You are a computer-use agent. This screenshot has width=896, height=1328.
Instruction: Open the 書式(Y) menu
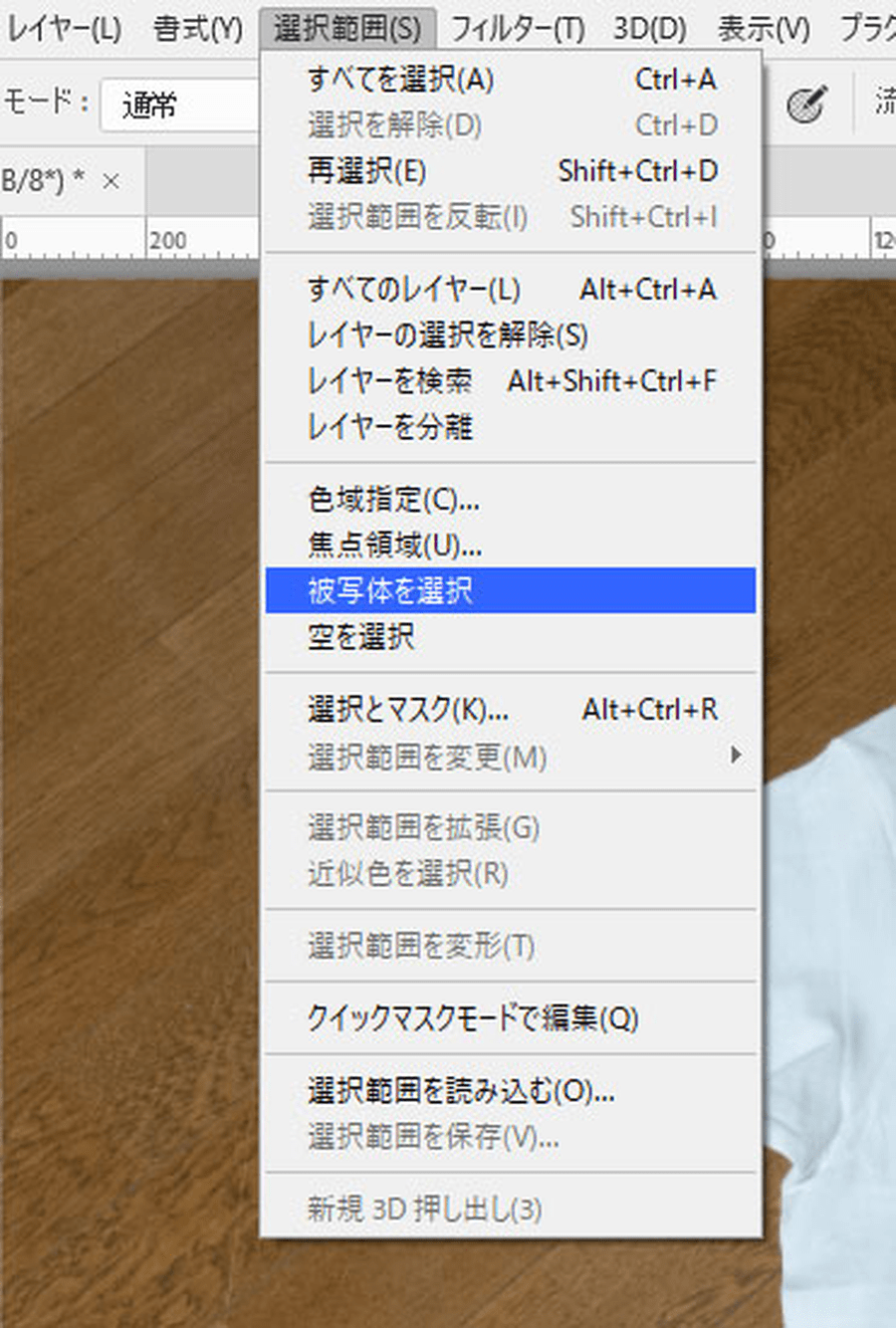click(197, 28)
